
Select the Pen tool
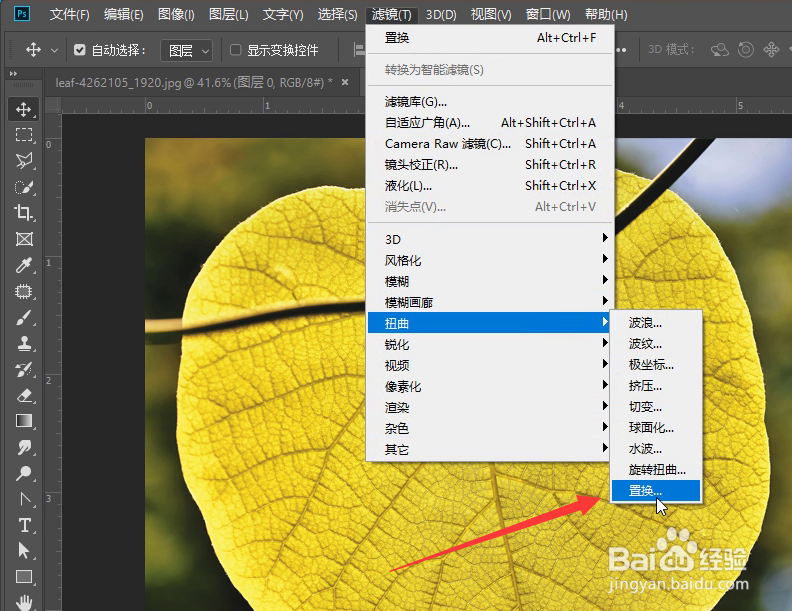point(23,499)
